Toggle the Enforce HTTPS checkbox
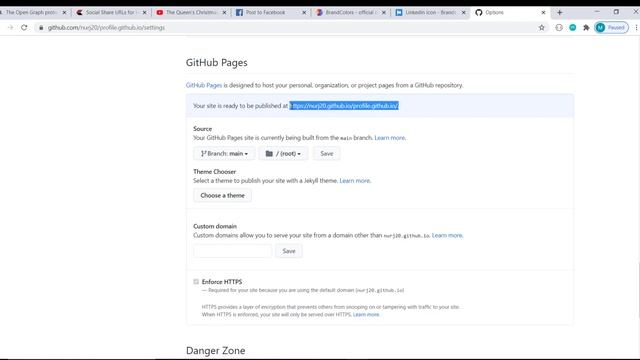 196,282
